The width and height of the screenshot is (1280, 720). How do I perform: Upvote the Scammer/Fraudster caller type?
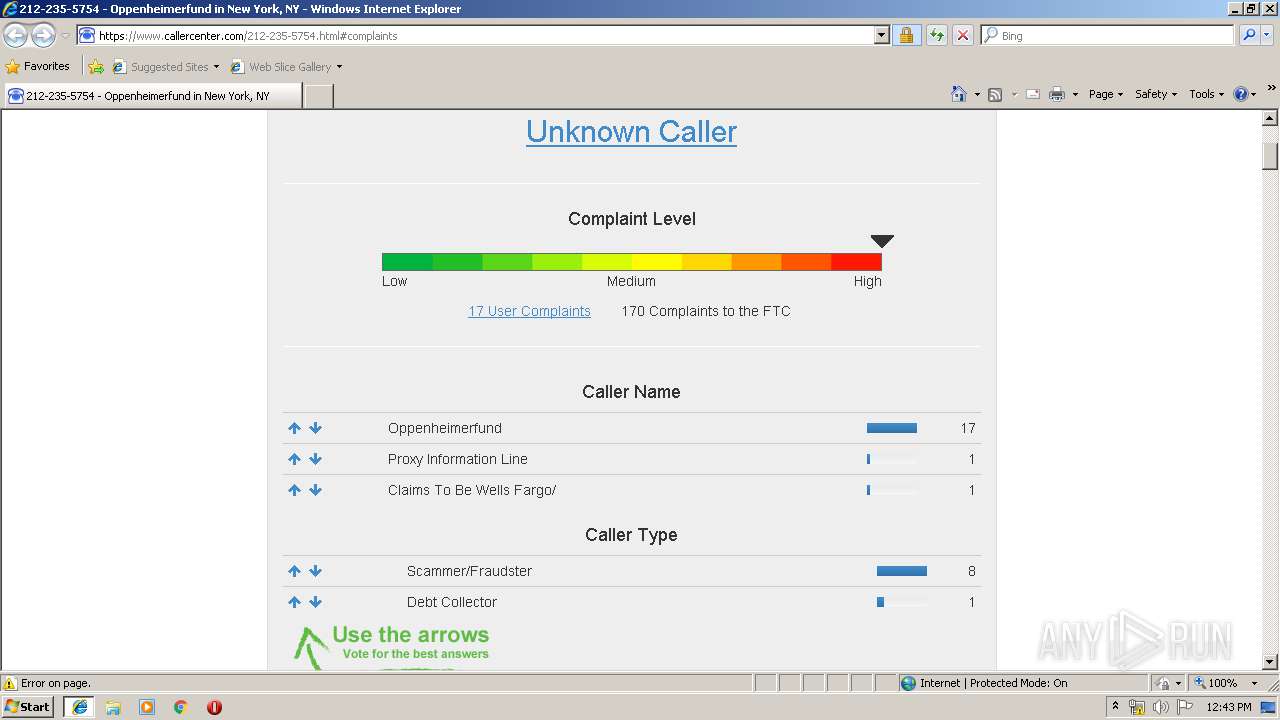coord(294,571)
